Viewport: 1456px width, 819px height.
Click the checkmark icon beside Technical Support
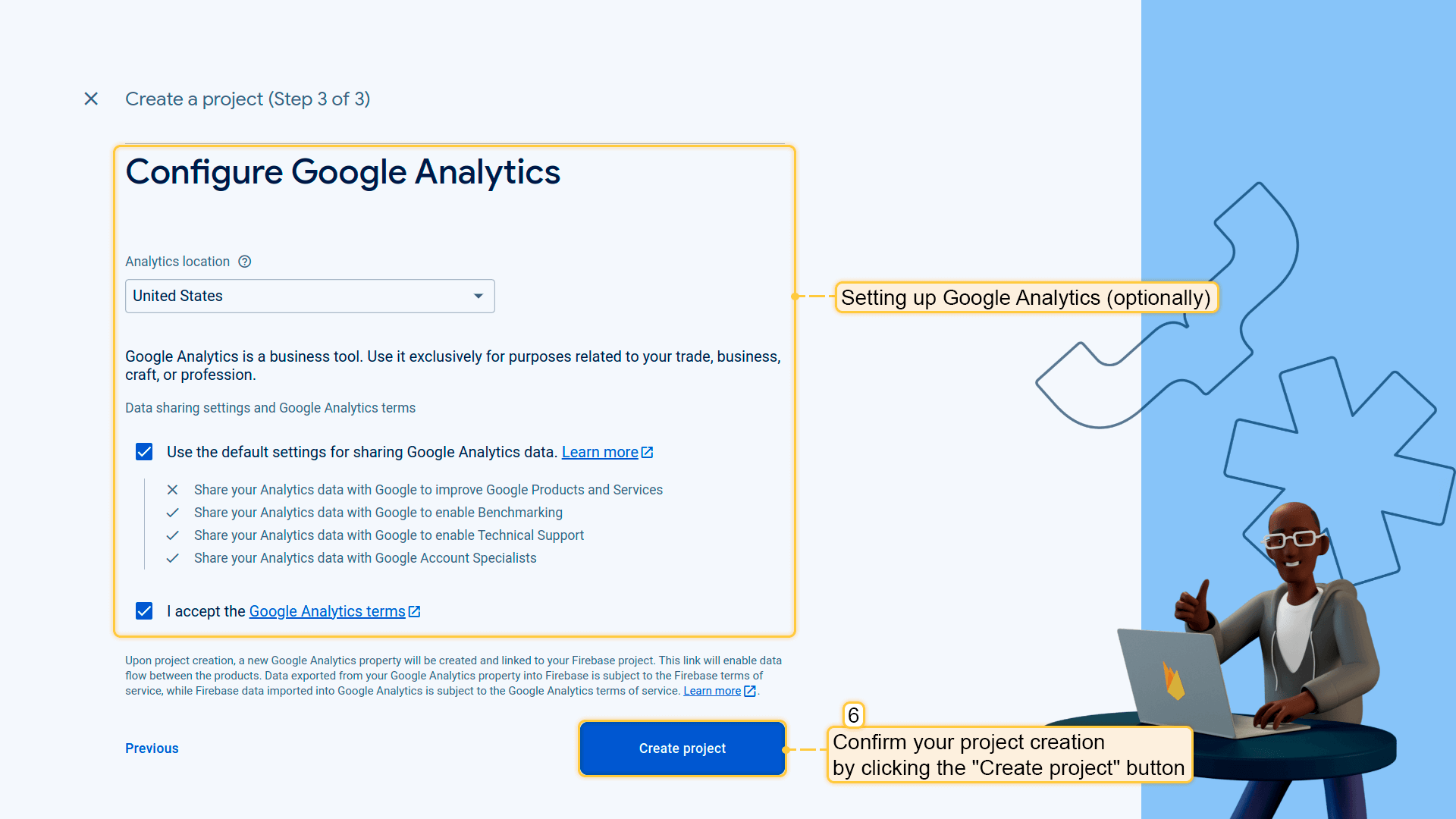point(173,535)
